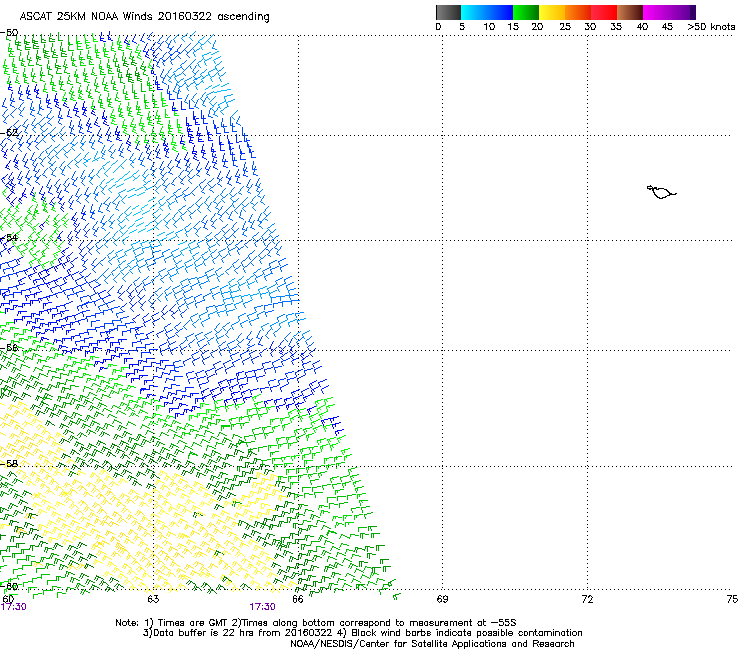Click the longitude label 75
The width and height of the screenshot is (740, 650).
(732, 599)
